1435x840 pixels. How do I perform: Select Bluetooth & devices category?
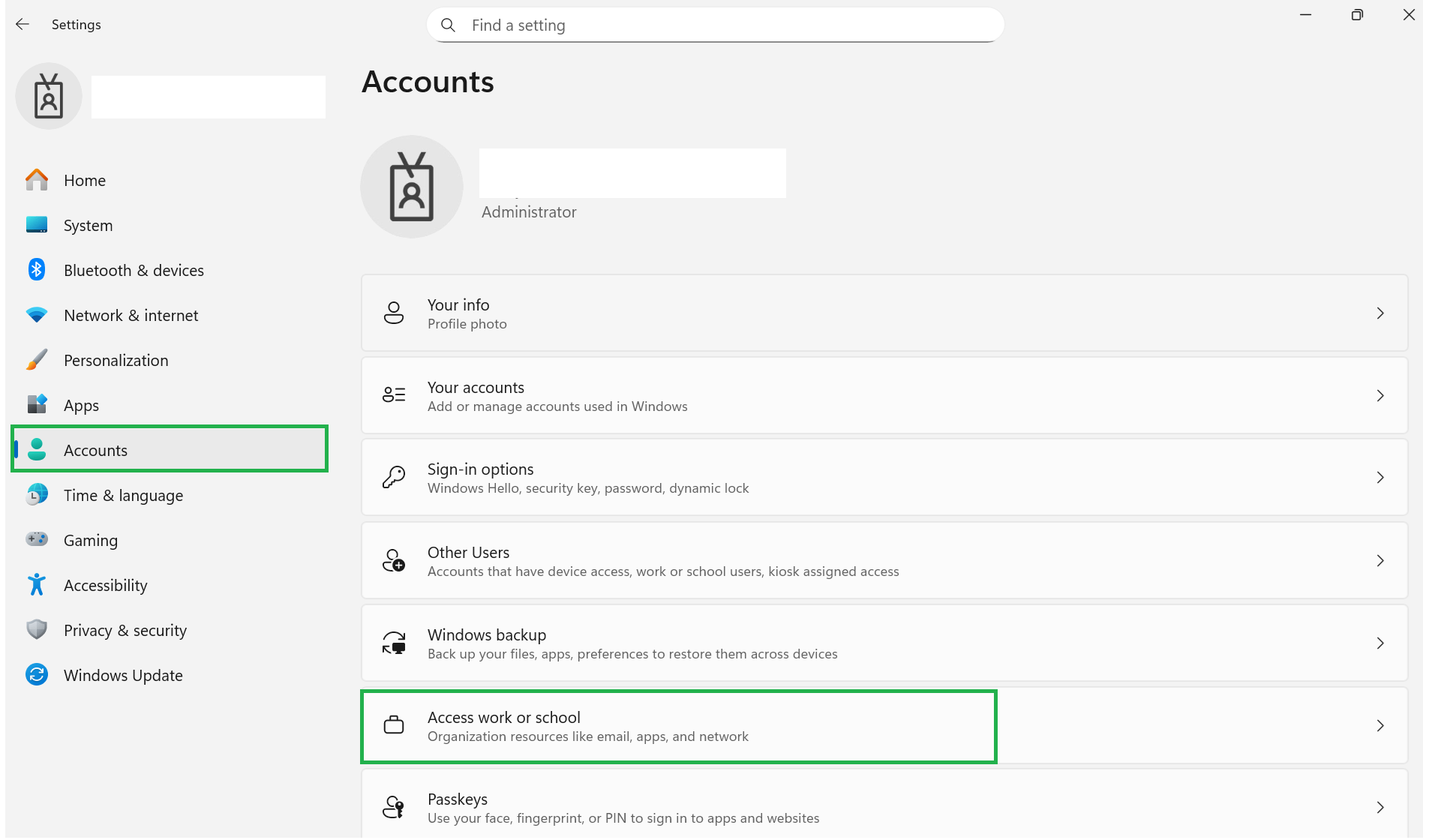170,270
